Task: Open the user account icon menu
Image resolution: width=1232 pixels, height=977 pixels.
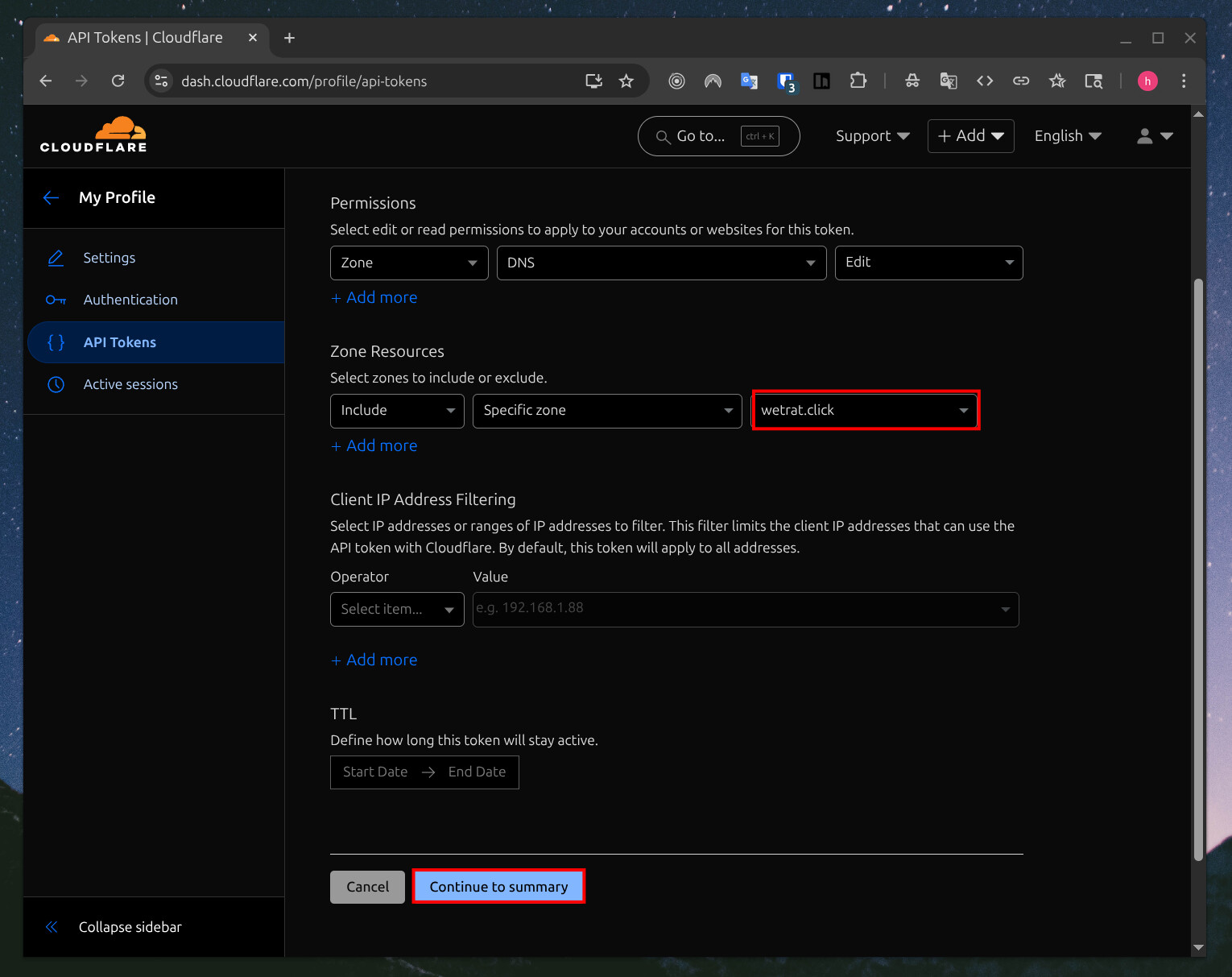Action: click(x=1154, y=136)
